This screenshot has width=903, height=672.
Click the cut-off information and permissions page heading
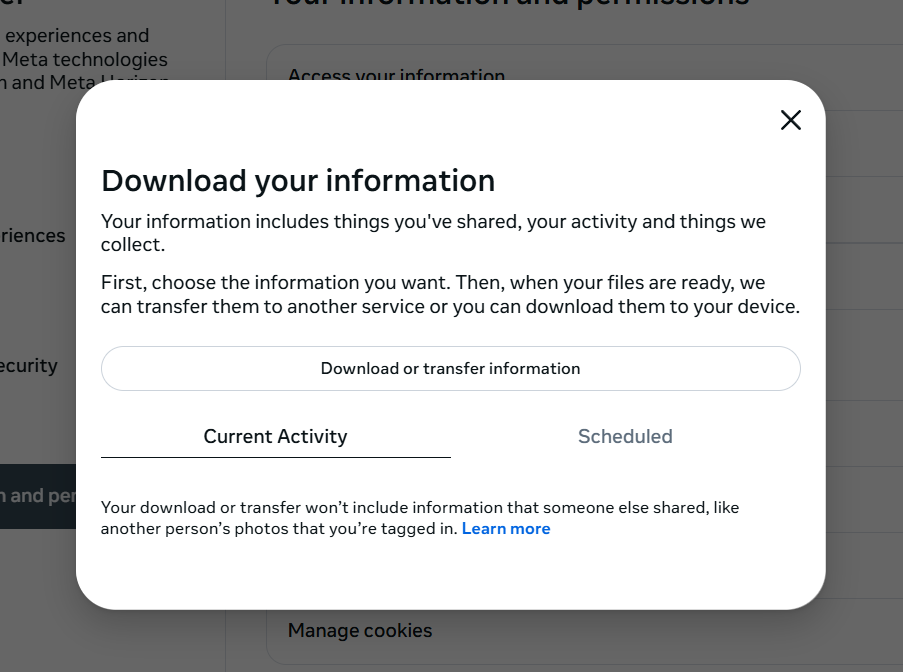pos(510,4)
